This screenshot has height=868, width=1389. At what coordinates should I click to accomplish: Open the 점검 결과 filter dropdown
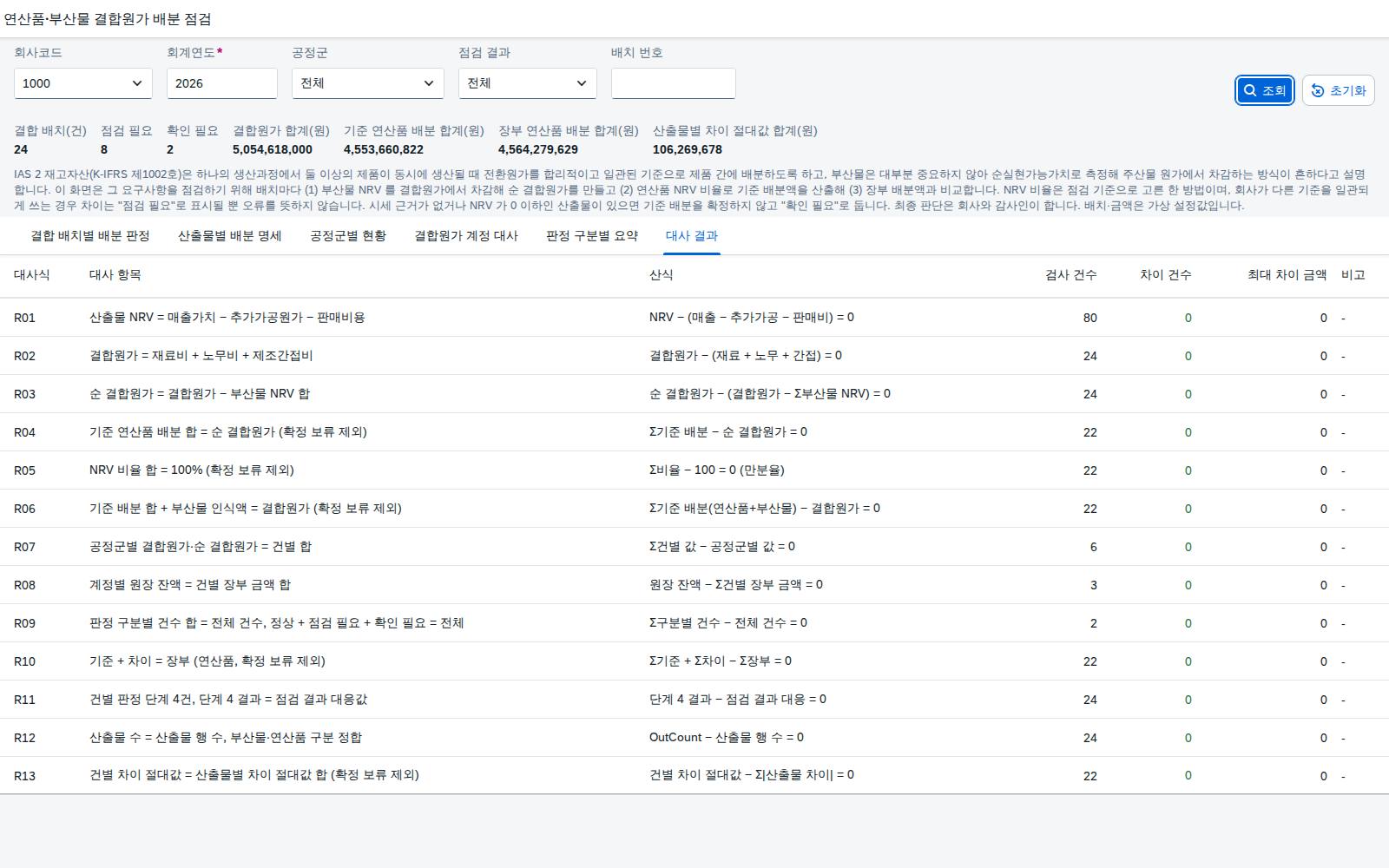(528, 83)
